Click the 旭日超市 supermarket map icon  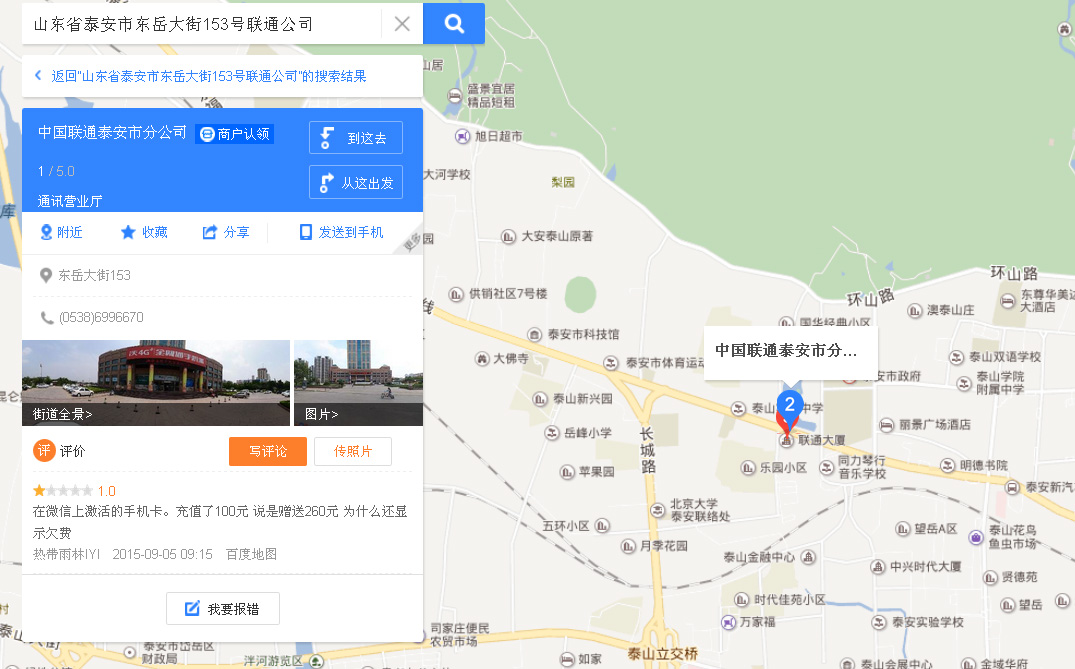click(463, 136)
